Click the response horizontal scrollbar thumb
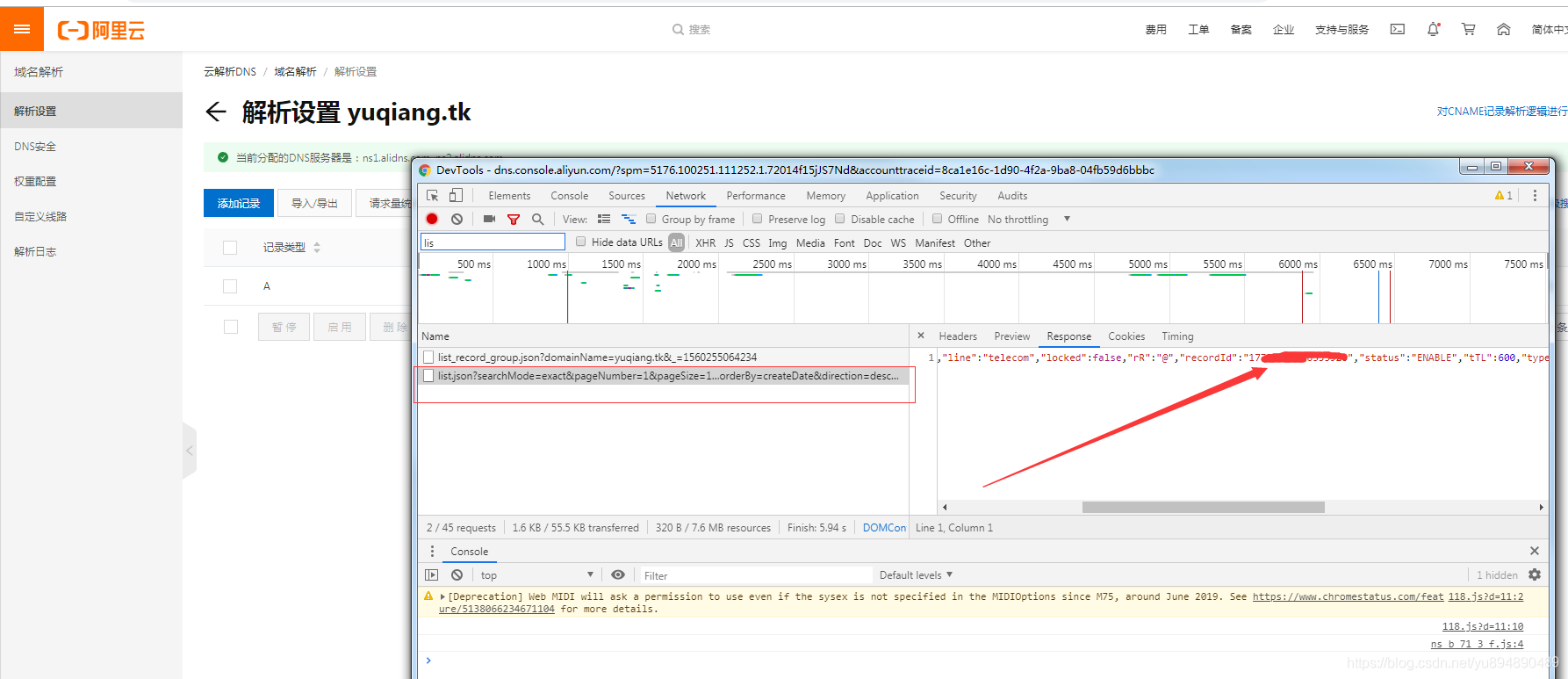 (x=1203, y=507)
